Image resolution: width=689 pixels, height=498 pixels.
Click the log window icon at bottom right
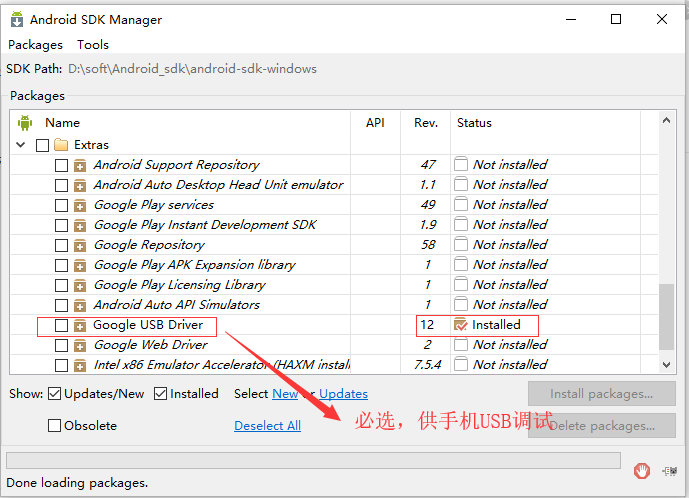click(x=669, y=470)
